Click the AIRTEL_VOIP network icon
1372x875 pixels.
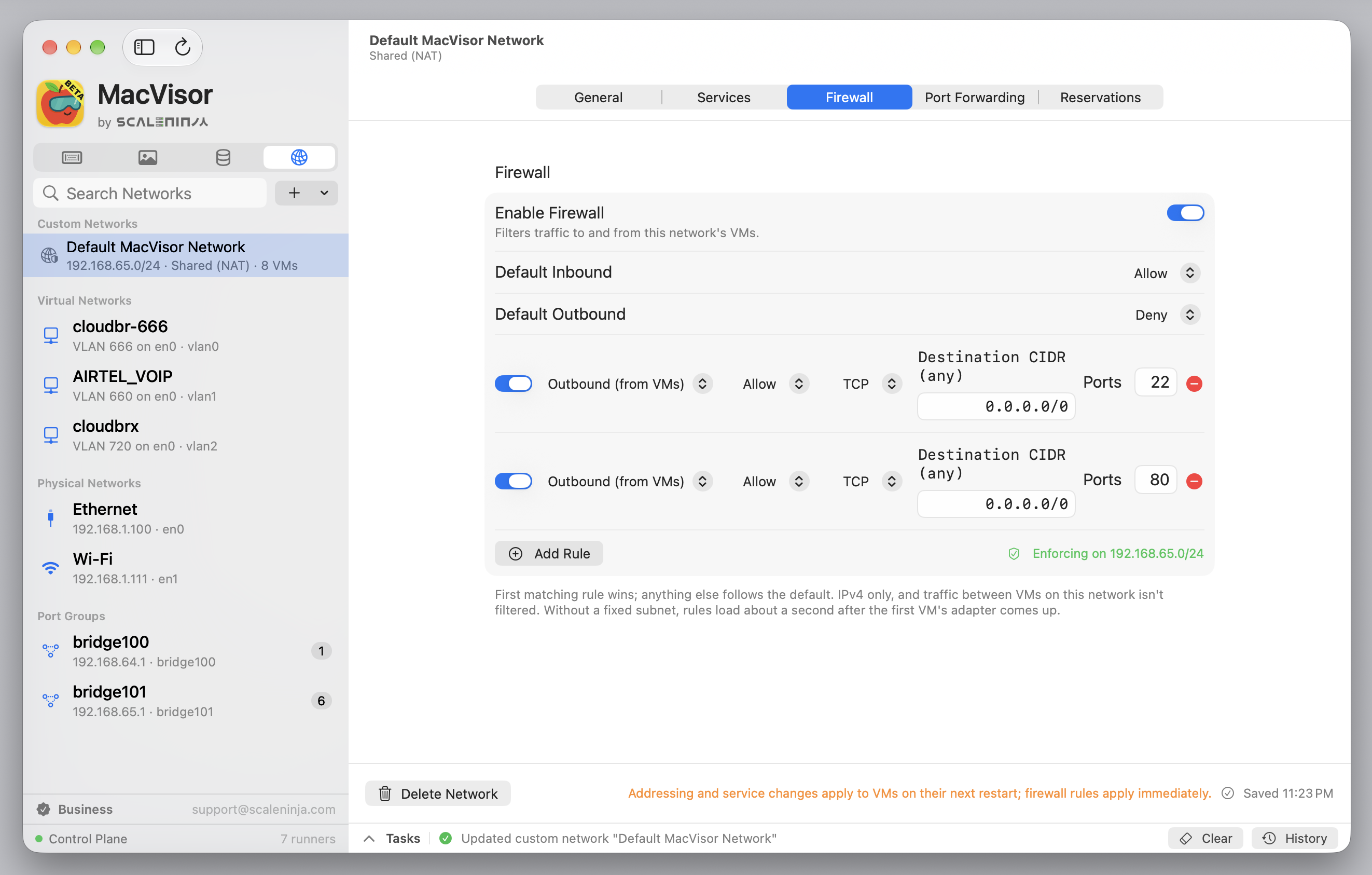click(x=51, y=385)
